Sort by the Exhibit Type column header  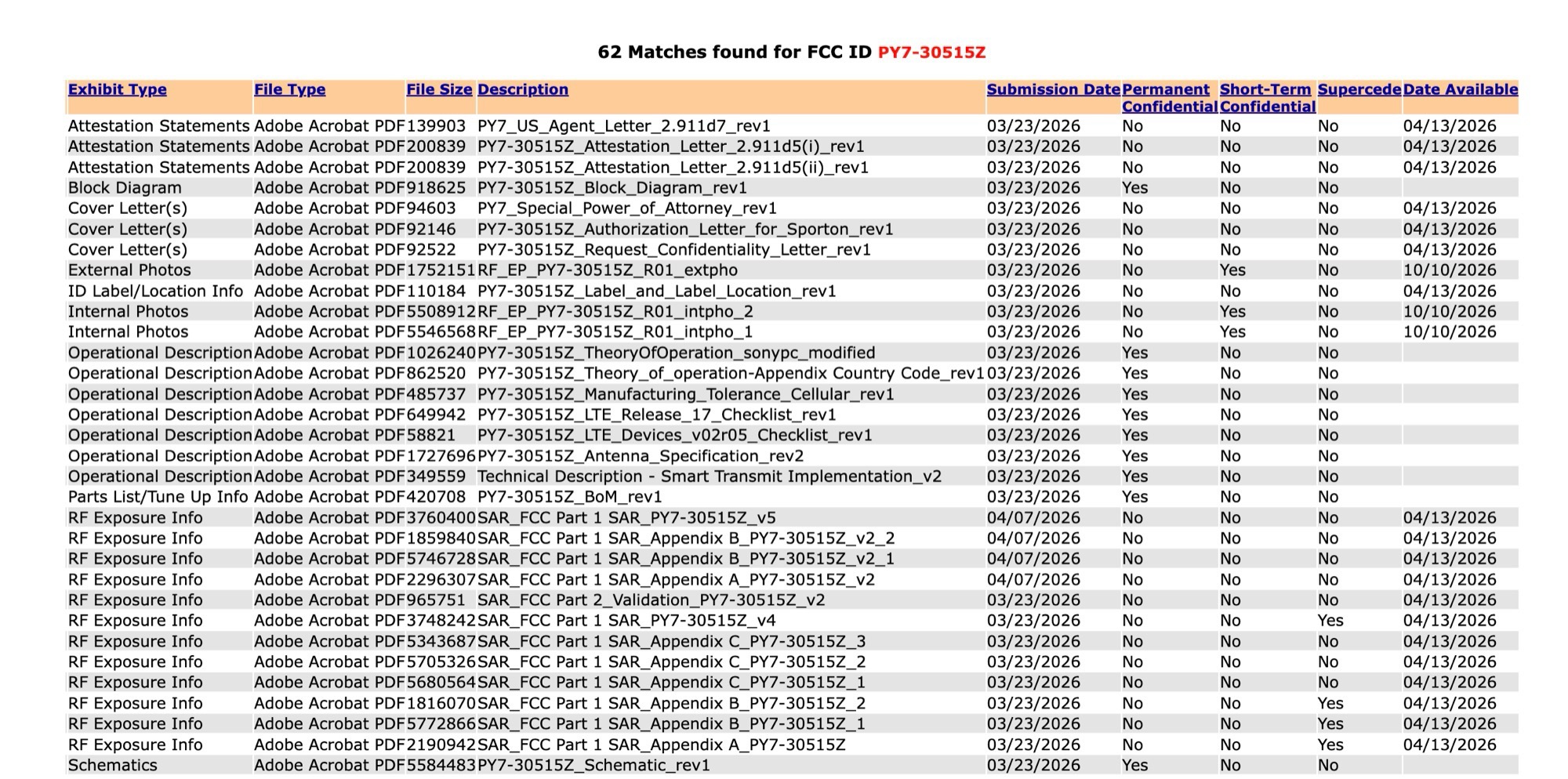coord(118,89)
